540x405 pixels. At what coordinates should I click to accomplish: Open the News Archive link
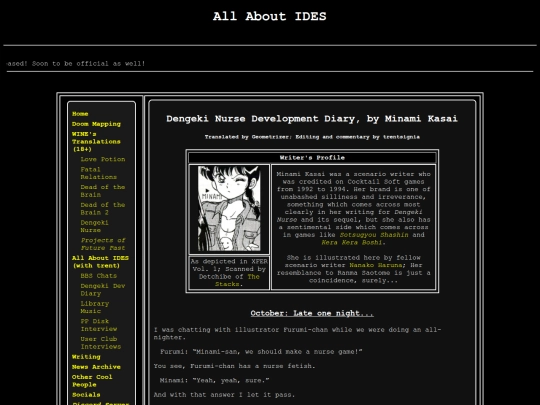tap(96, 367)
